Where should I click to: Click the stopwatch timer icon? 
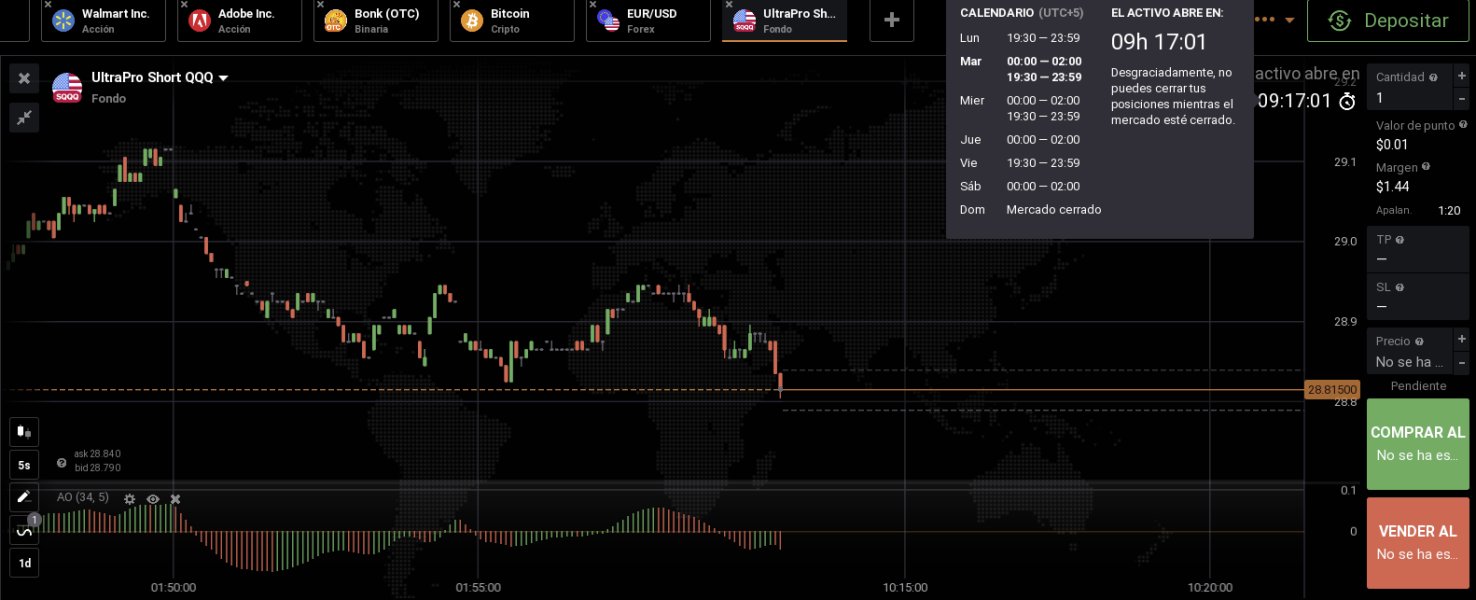[1348, 101]
